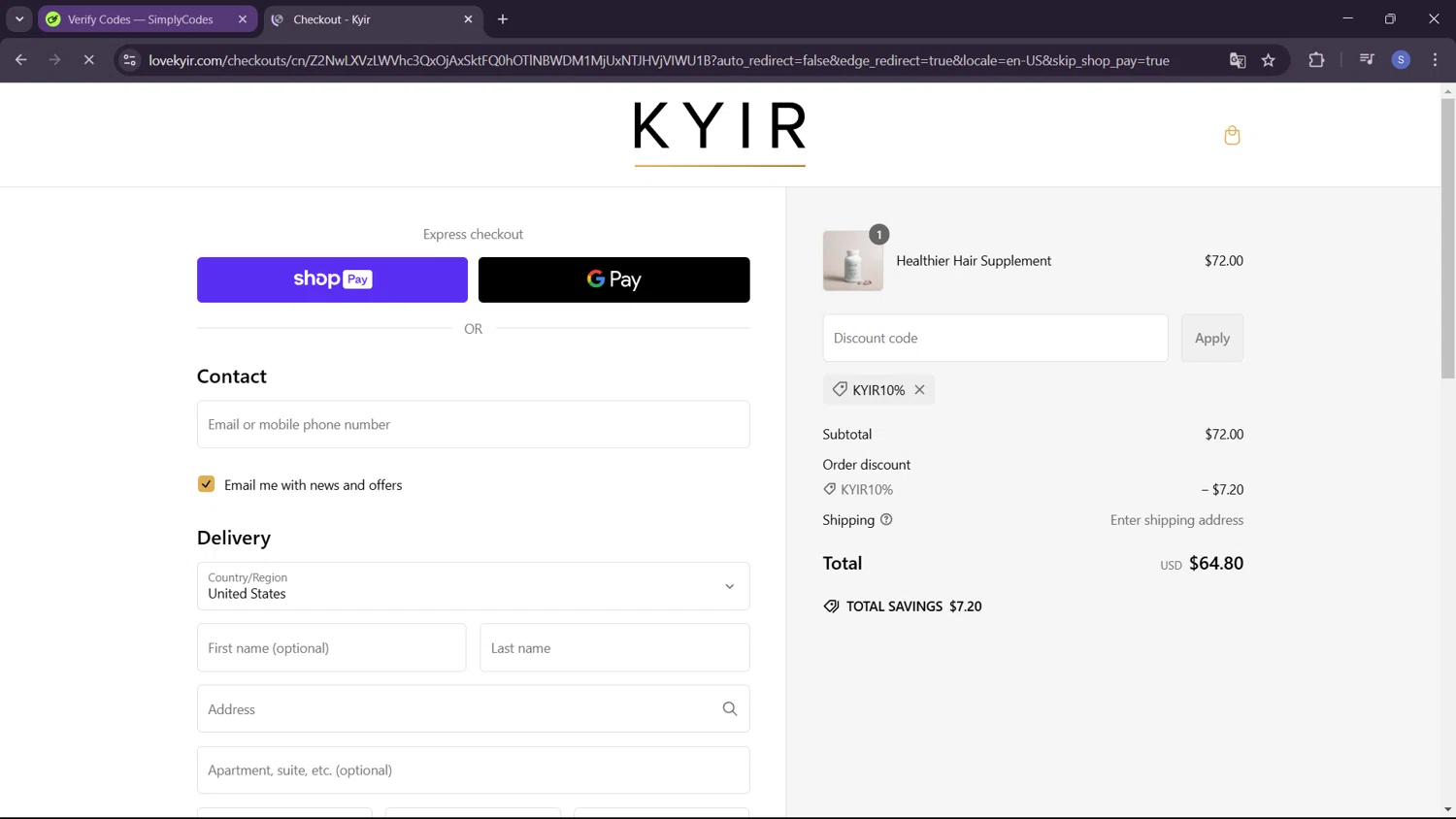This screenshot has width=1456, height=819.
Task: Switch to the Verify Codes SimplyCodes tab
Action: click(140, 19)
